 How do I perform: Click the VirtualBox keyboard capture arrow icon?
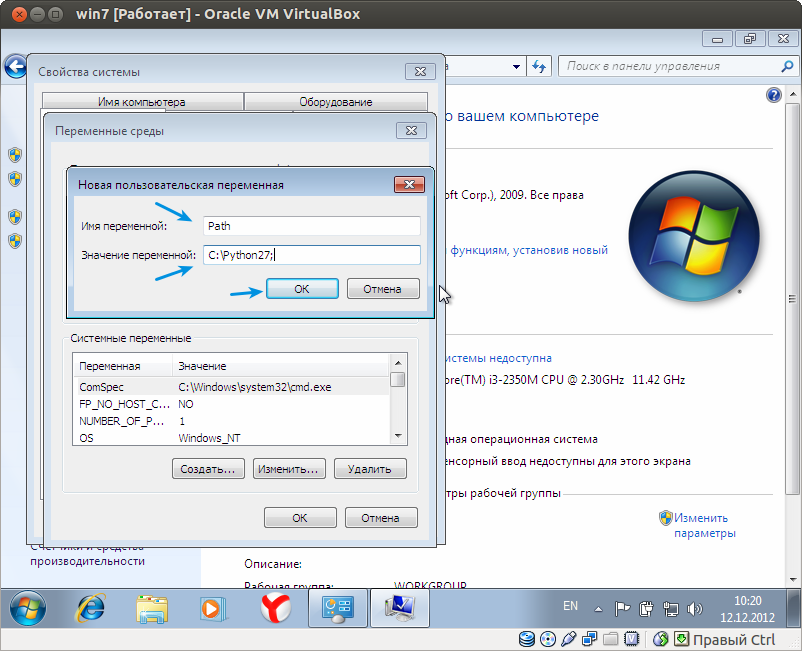(681, 639)
